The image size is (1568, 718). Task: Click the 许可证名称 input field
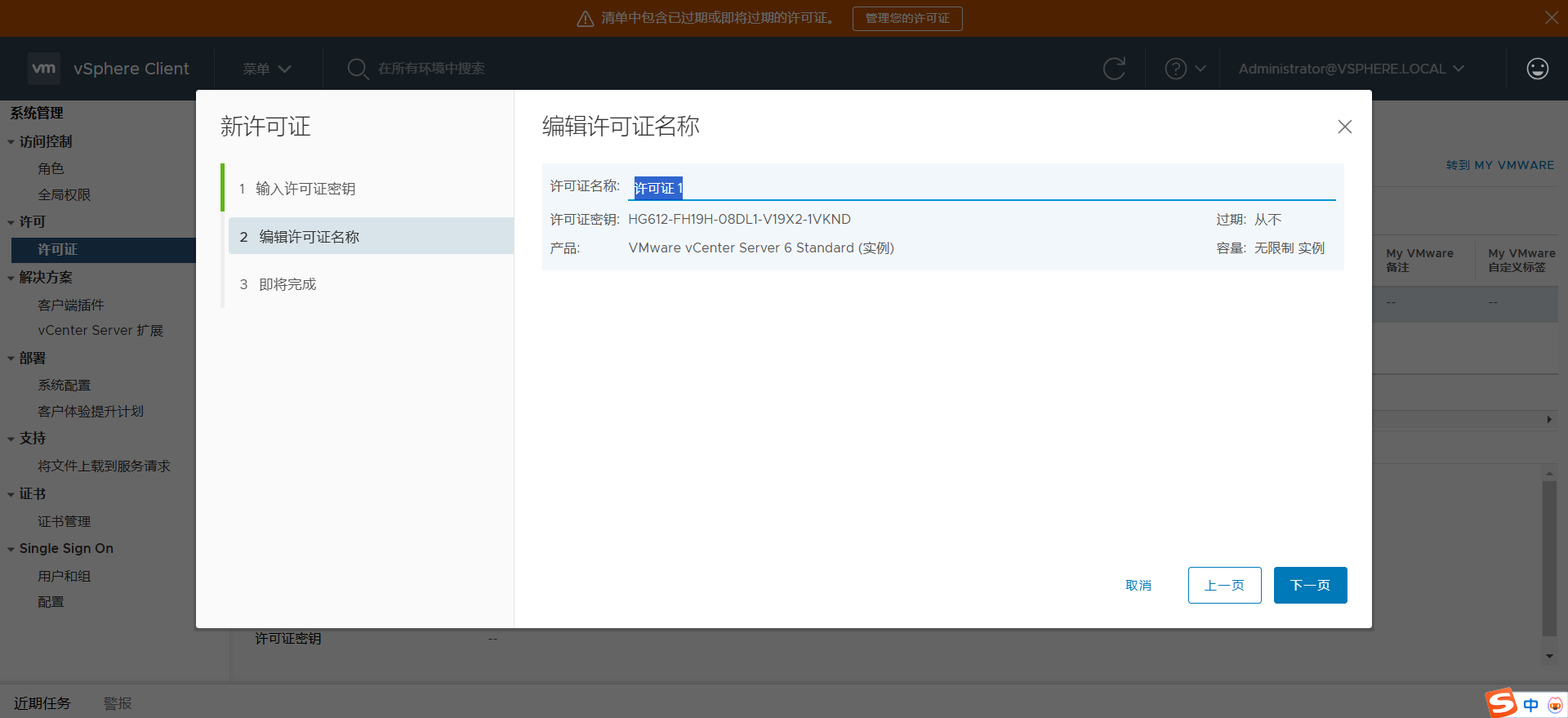(981, 188)
